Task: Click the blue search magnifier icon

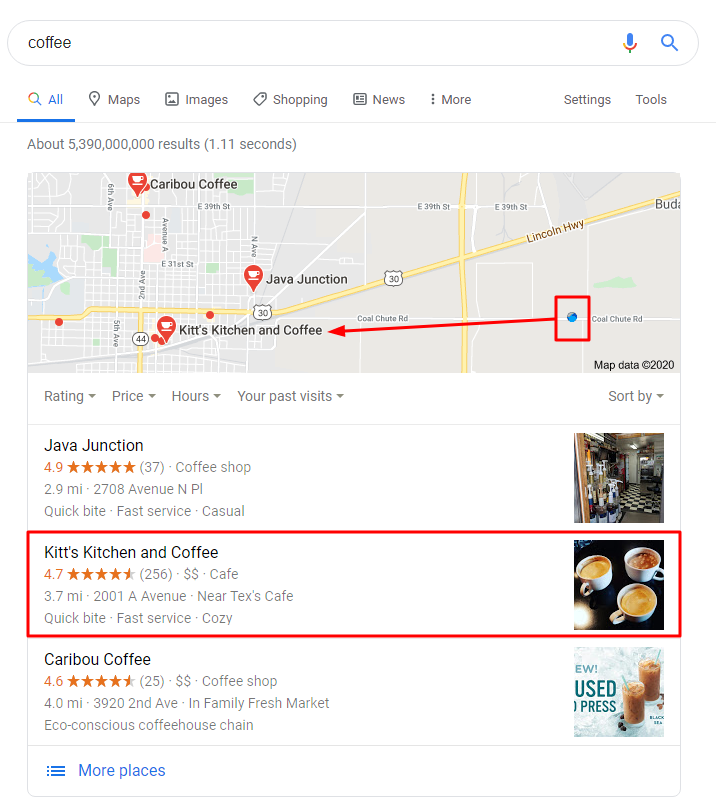Action: 669,42
